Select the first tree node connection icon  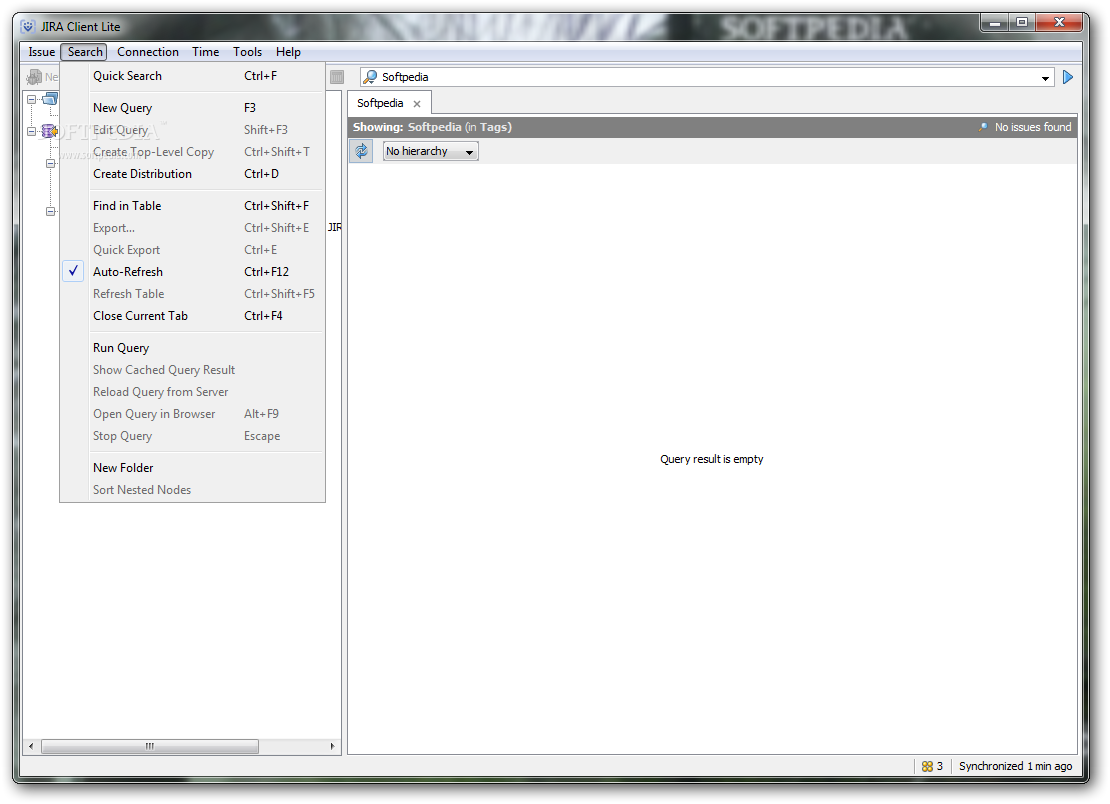pyautogui.click(x=51, y=99)
